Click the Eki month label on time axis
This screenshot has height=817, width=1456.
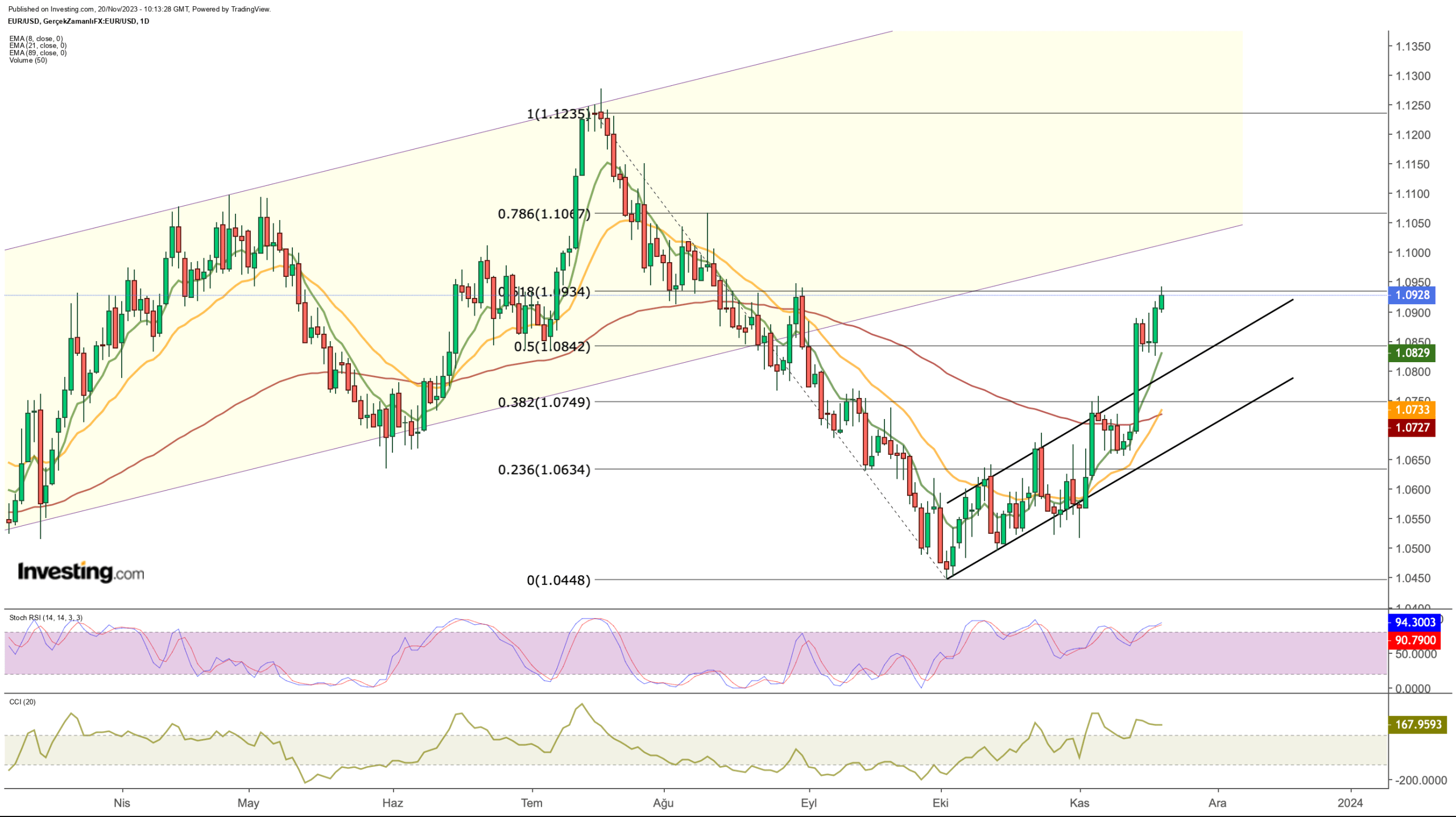[x=941, y=803]
